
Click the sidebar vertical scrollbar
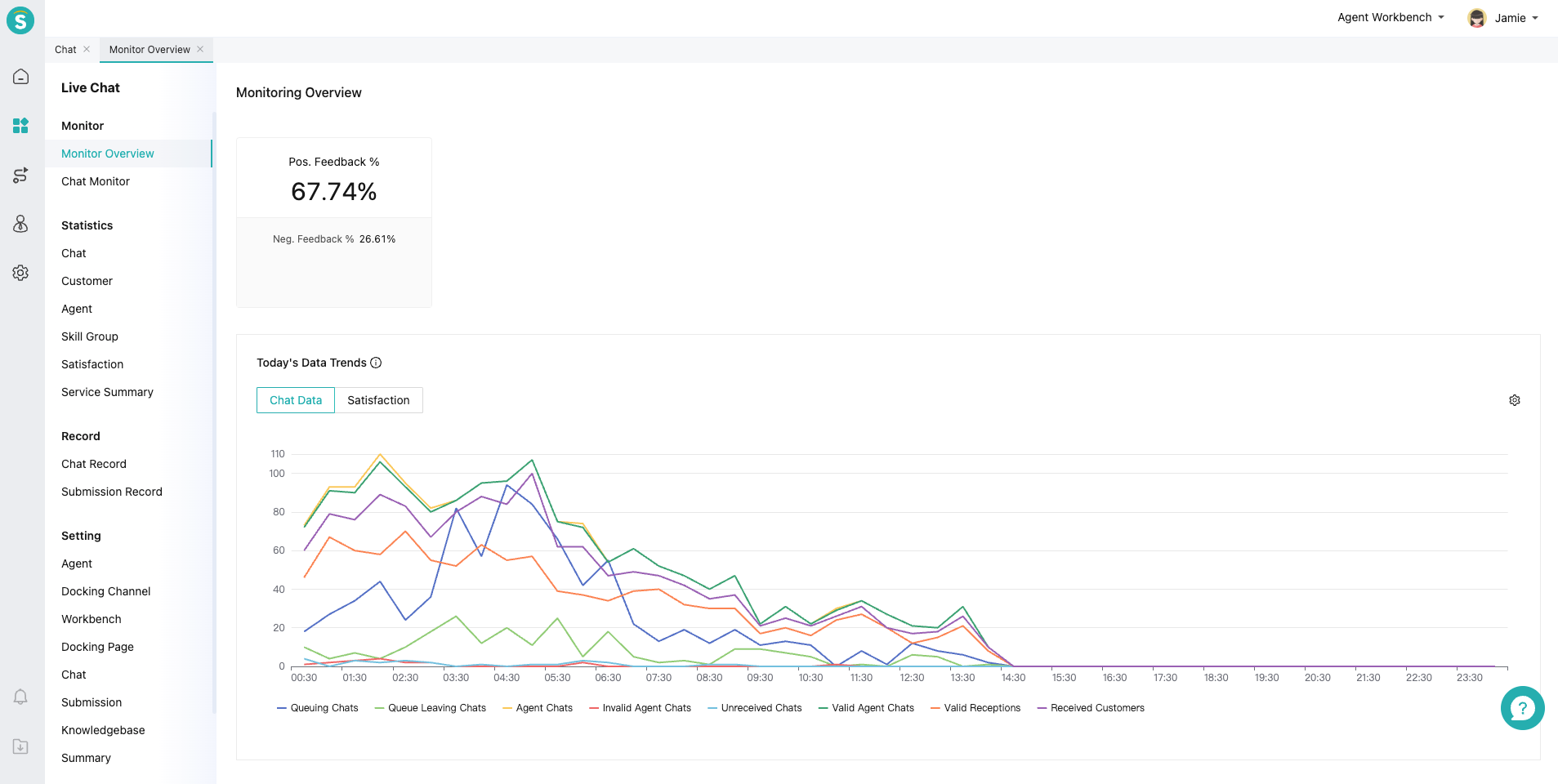(x=214, y=412)
